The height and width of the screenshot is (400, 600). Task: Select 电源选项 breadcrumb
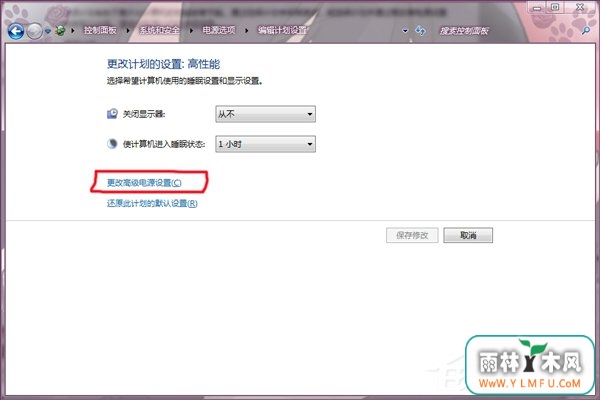[x=218, y=30]
